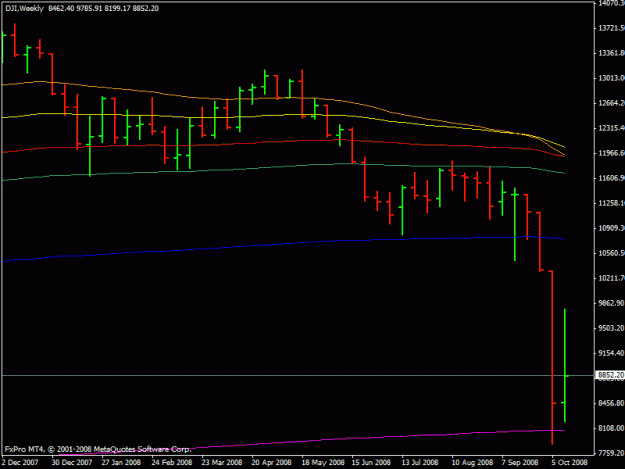Click the 10211 price axis label
Screen dimensions: 625x469
click(x=611, y=278)
